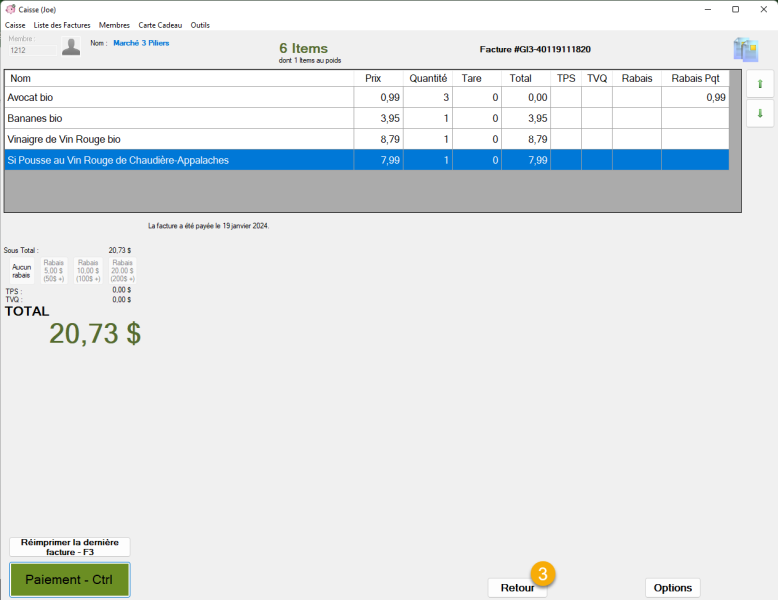Open the Outils menu

coord(200,25)
